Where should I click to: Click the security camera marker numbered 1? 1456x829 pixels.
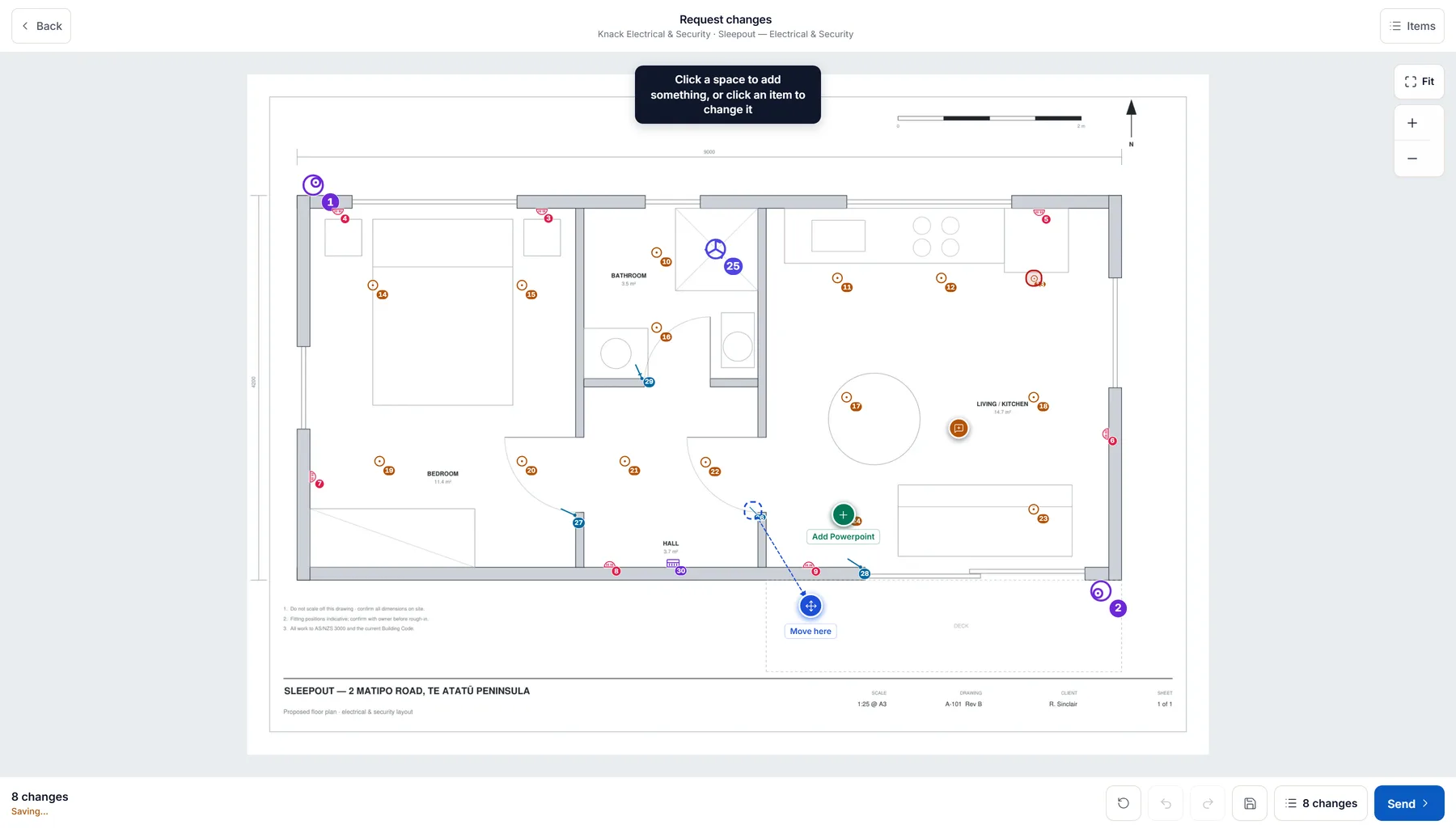click(x=313, y=184)
